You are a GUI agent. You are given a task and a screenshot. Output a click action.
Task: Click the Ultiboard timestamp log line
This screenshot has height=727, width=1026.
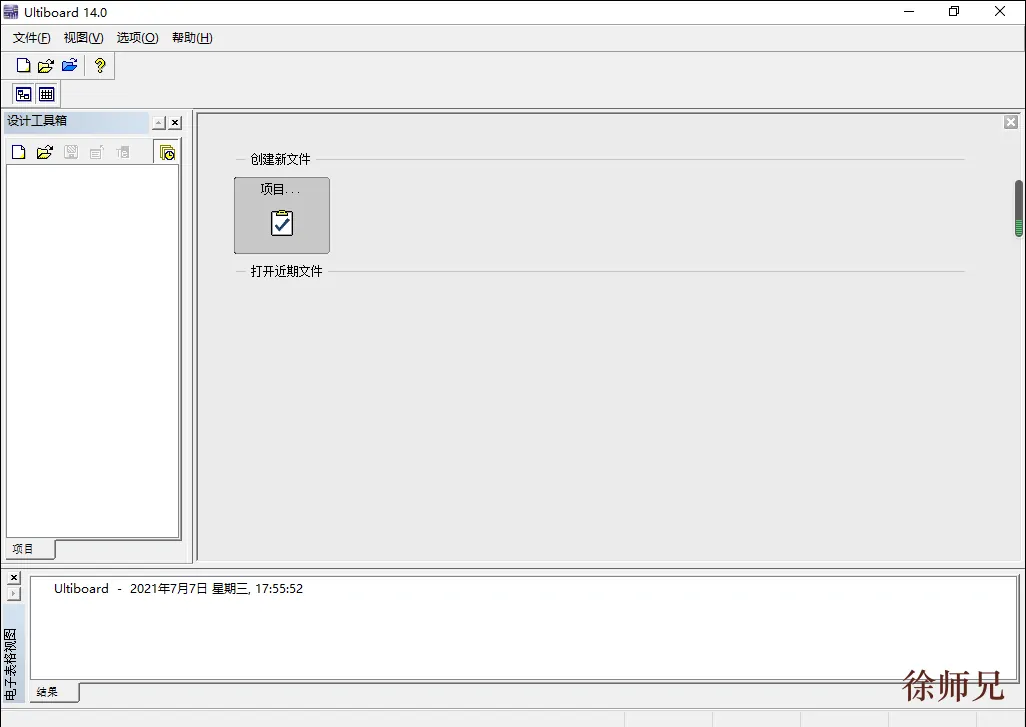pyautogui.click(x=178, y=588)
